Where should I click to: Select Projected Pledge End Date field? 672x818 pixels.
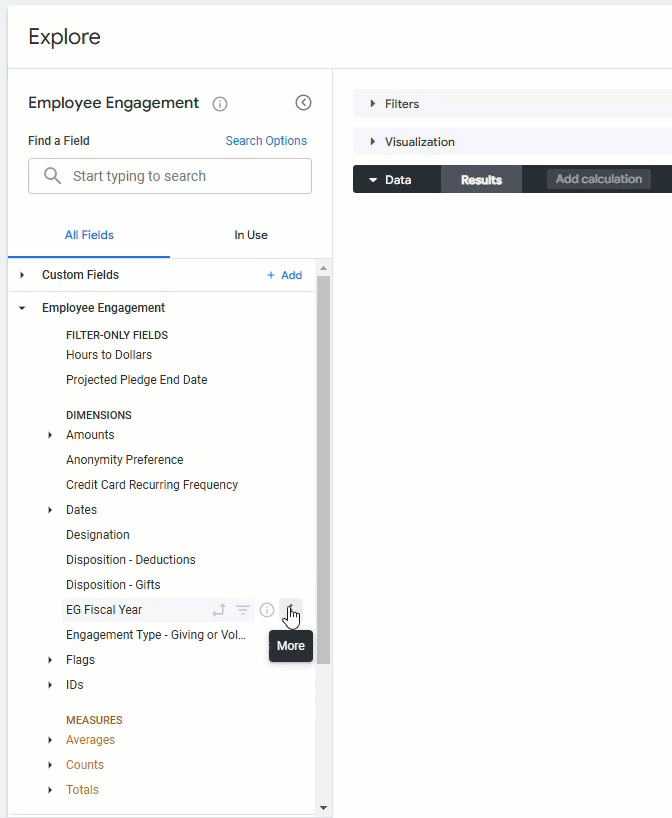click(137, 380)
